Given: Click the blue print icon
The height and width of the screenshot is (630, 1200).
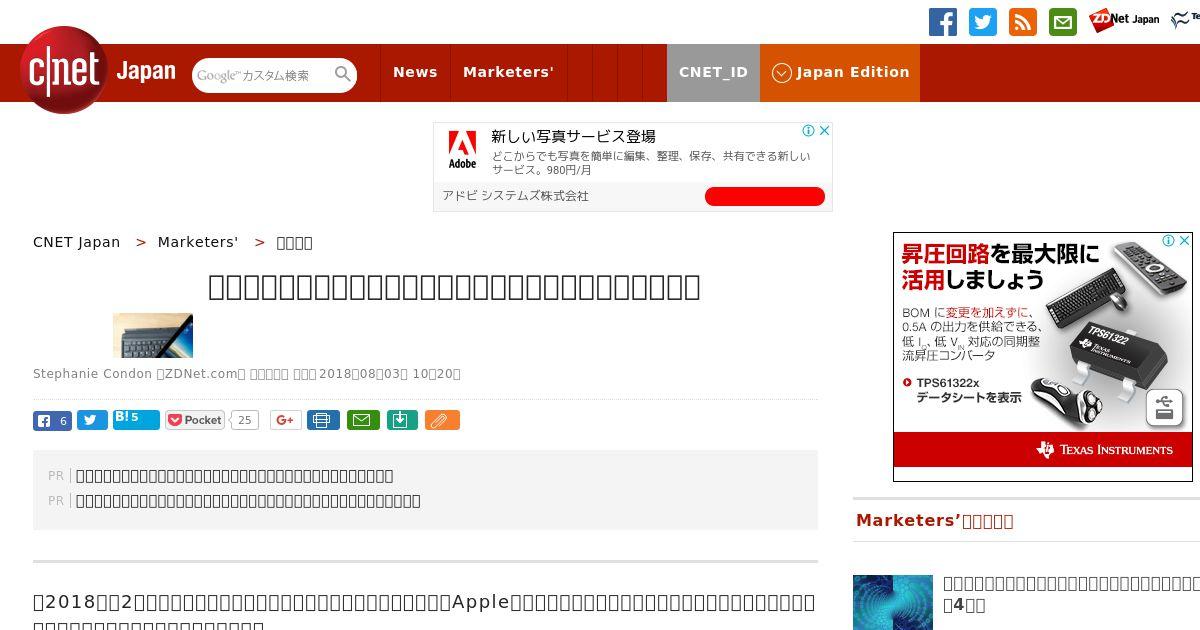Looking at the screenshot, I should tap(323, 420).
